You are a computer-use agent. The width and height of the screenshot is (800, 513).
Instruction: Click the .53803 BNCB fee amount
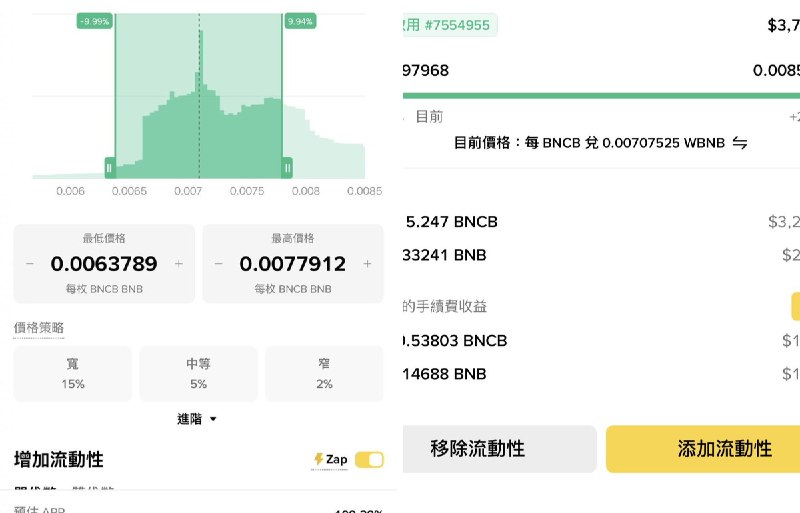pyautogui.click(x=455, y=340)
